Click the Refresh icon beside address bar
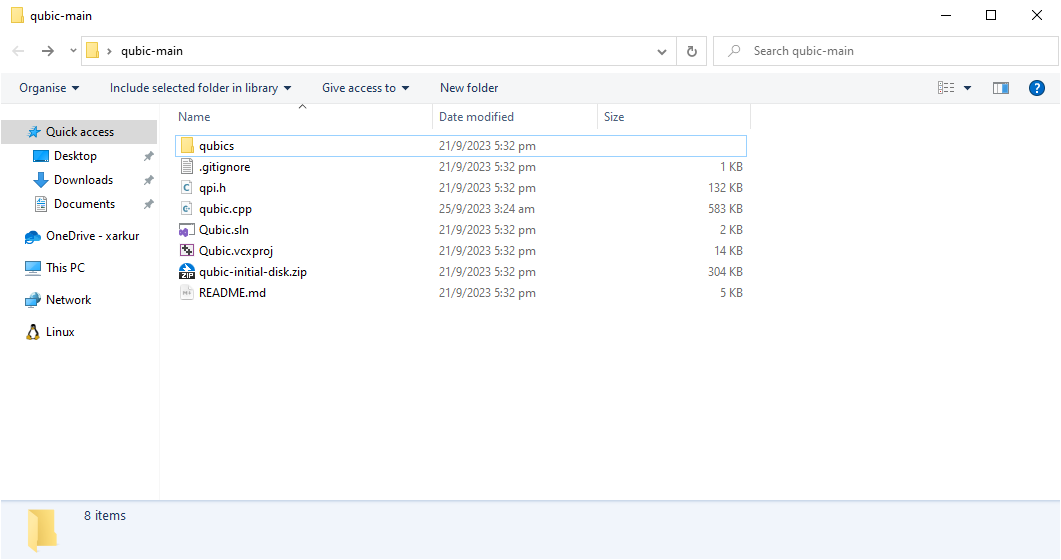 (x=692, y=51)
